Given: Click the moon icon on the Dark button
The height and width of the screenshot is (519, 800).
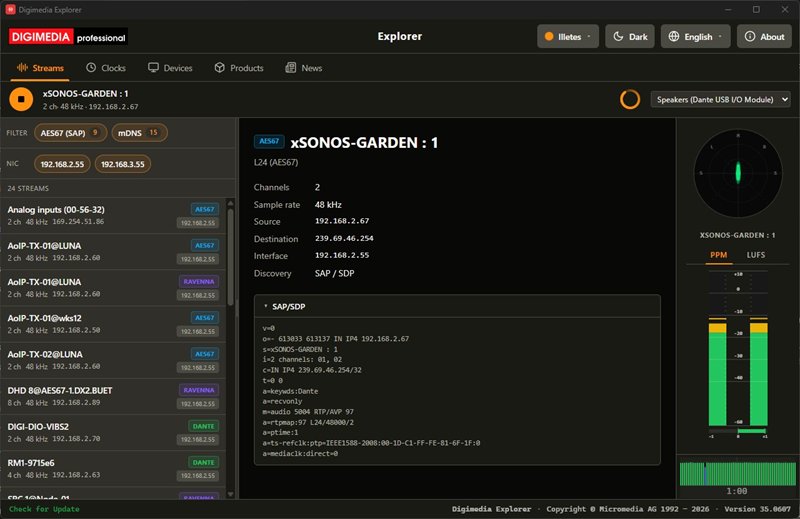Looking at the screenshot, I should [x=618, y=36].
